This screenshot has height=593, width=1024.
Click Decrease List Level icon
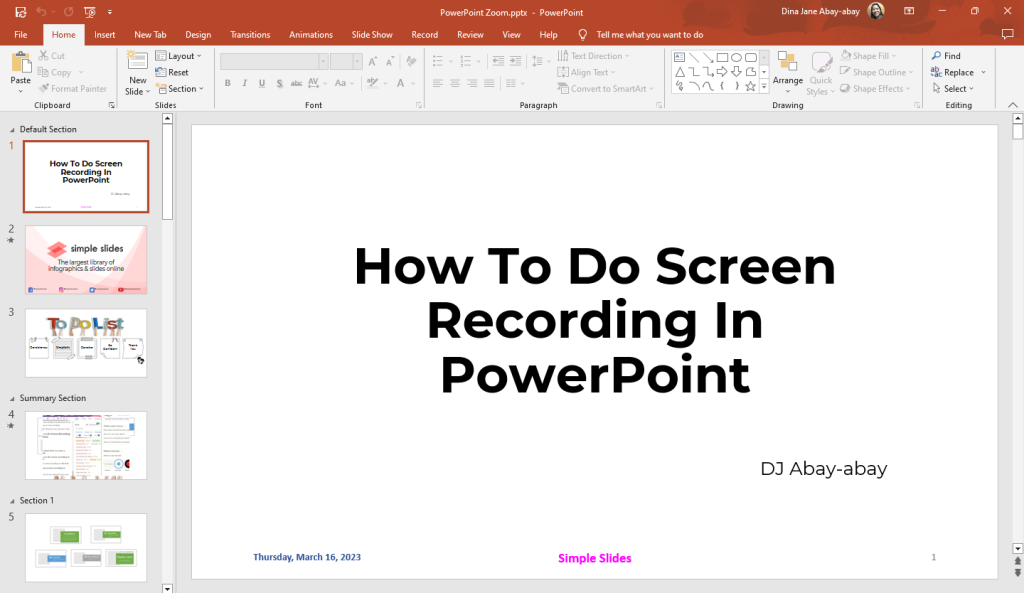pos(498,61)
